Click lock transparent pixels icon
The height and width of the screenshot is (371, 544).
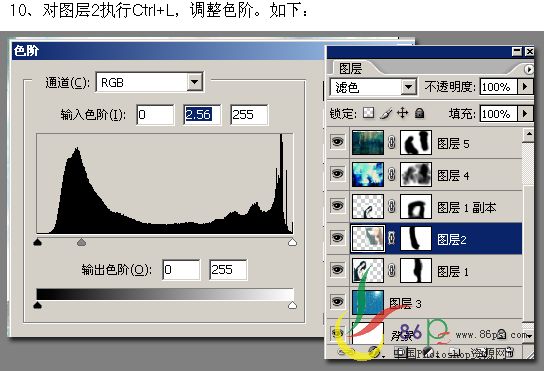click(368, 113)
